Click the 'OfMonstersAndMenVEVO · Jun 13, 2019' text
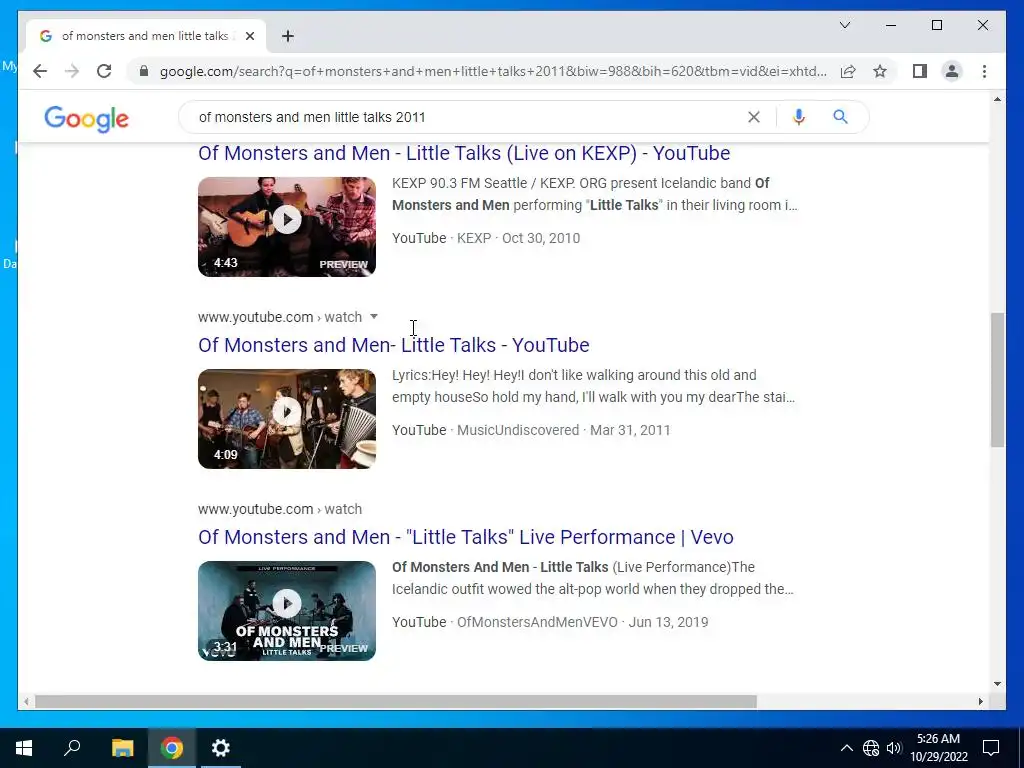Viewport: 1024px width, 768px height. (x=583, y=622)
